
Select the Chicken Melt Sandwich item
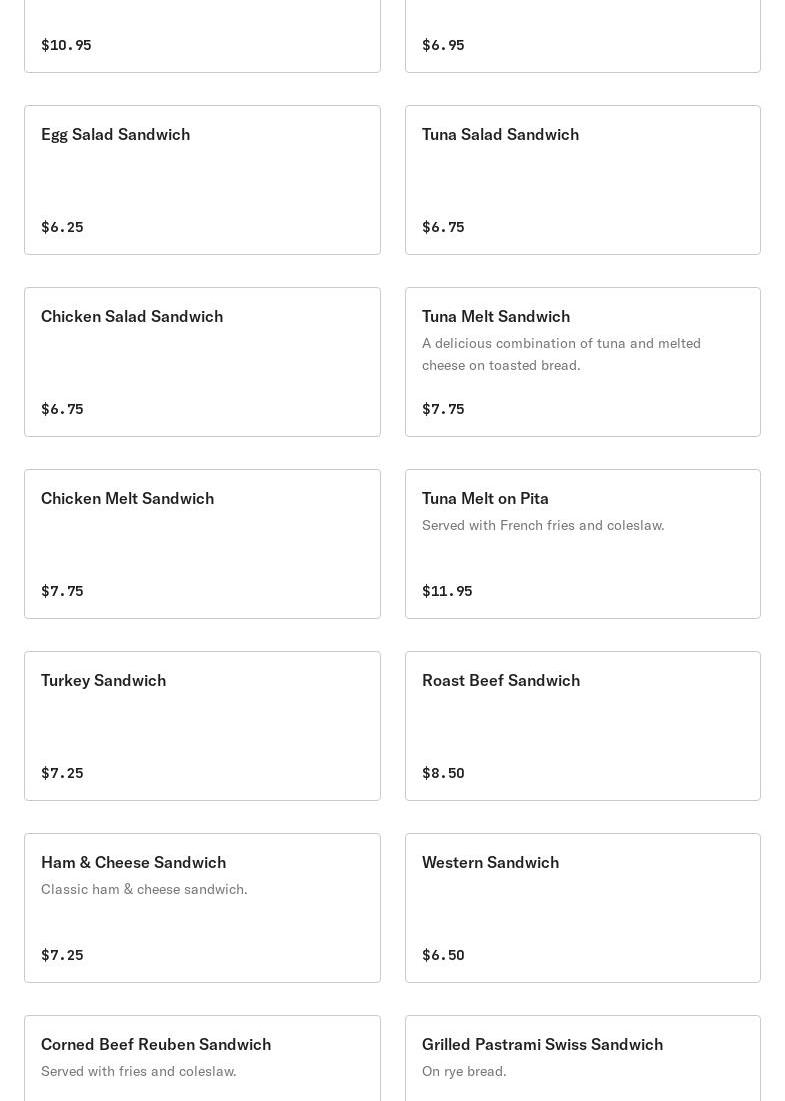tap(202, 544)
